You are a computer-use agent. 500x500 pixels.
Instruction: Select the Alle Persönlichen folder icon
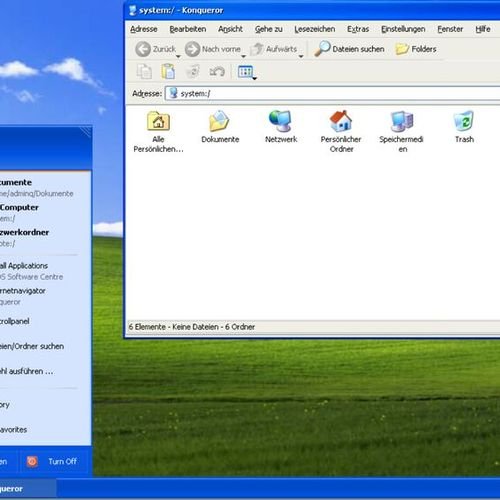[x=158, y=121]
